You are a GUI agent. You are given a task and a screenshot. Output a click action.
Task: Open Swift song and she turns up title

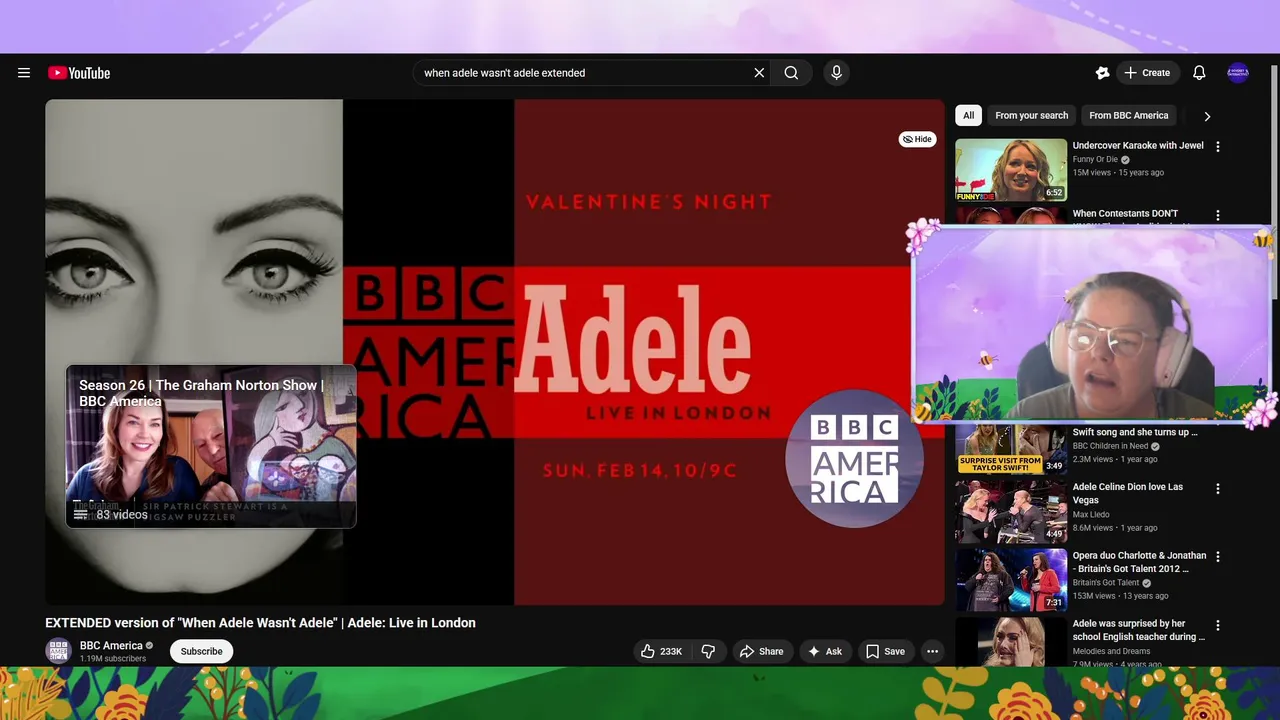pos(1135,432)
